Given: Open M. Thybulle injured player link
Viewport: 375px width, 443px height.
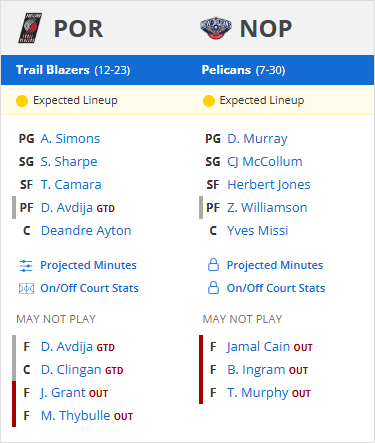Looking at the screenshot, I should pyautogui.click(x=75, y=416).
